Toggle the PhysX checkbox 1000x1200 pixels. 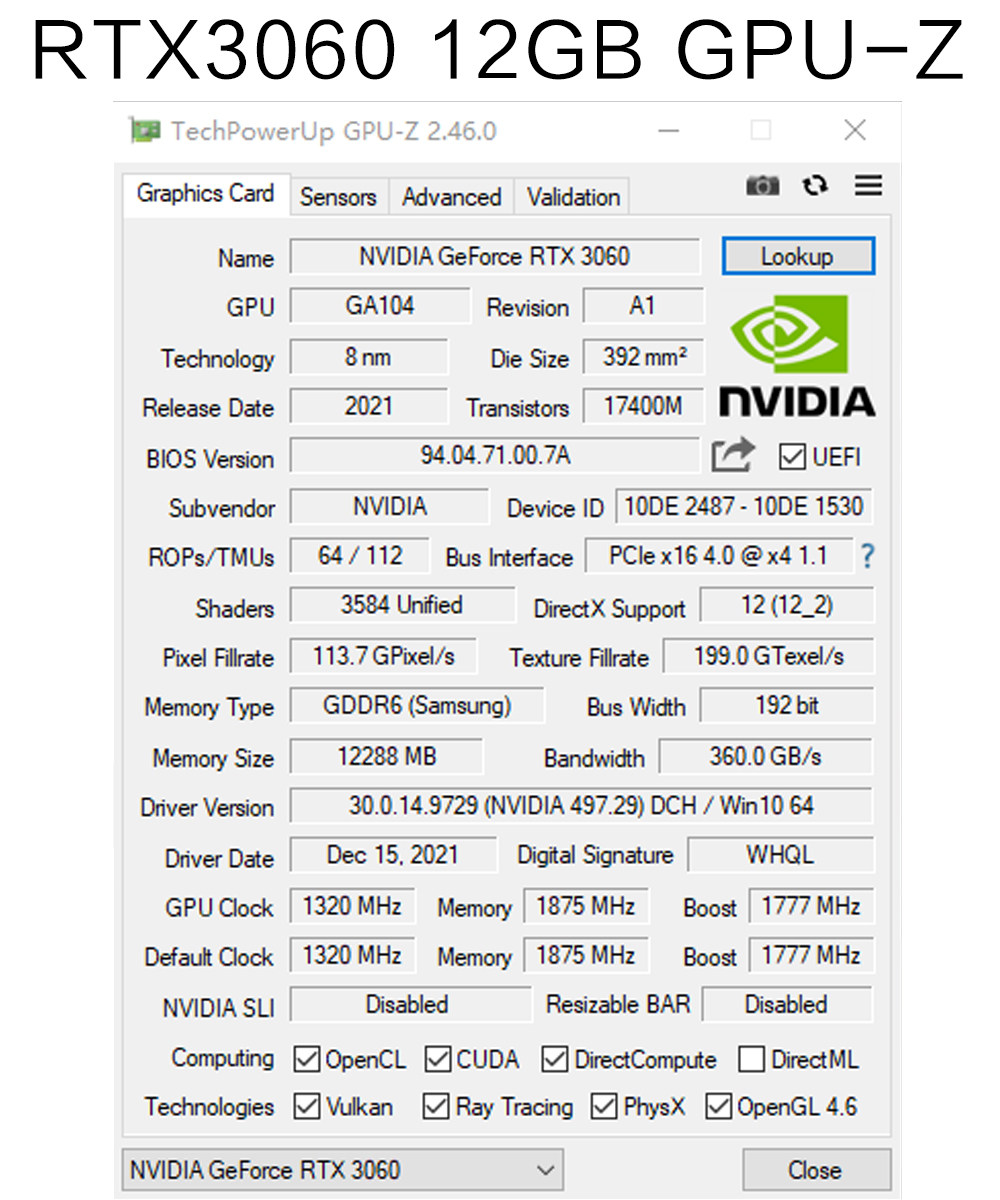point(604,1107)
